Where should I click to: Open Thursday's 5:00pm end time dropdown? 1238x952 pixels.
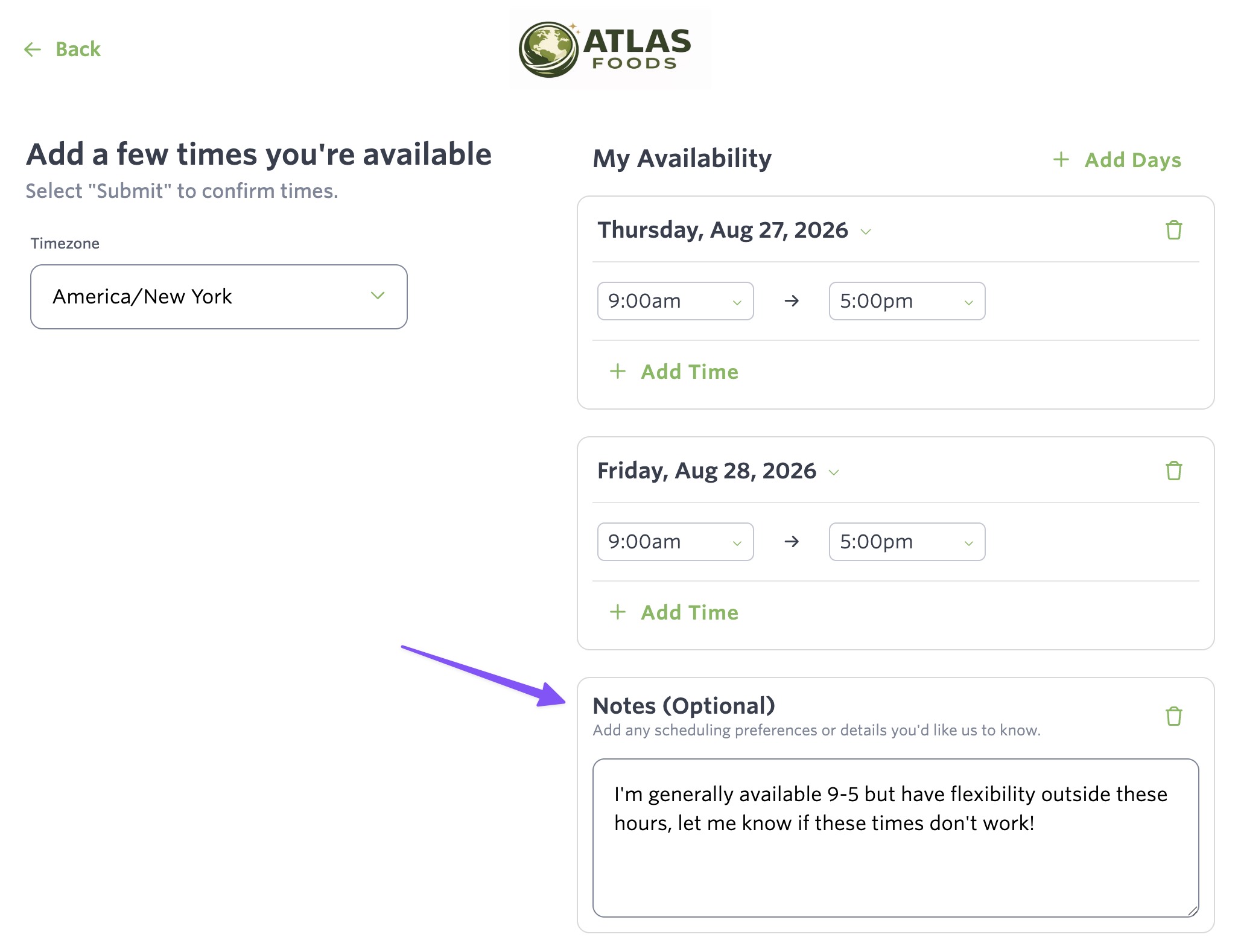(x=907, y=301)
